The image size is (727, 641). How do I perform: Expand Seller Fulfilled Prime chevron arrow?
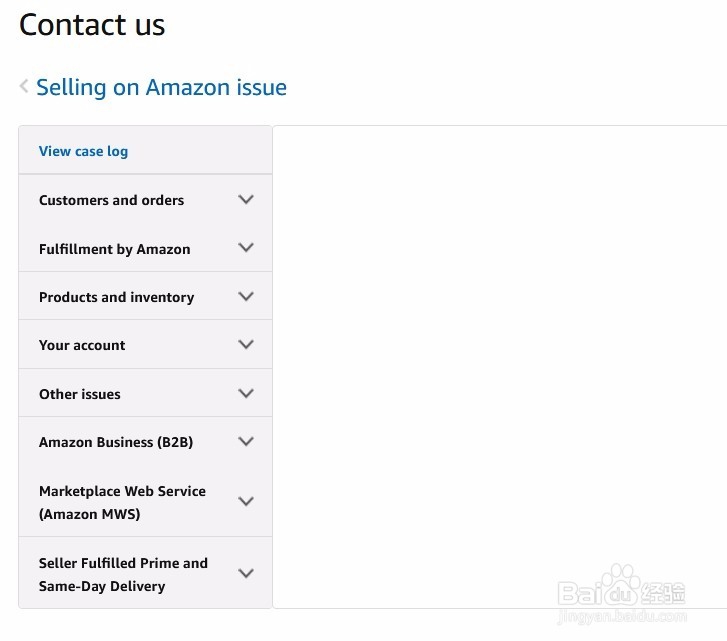(246, 573)
